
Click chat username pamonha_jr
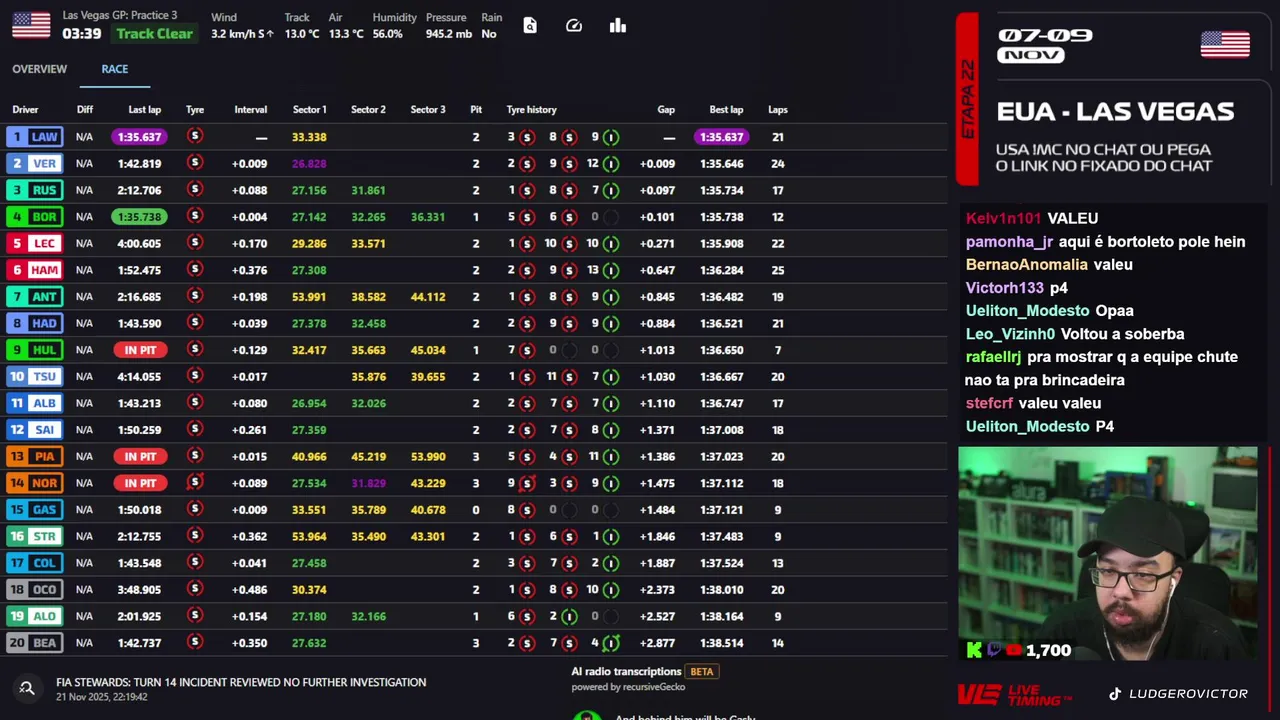click(x=1010, y=241)
